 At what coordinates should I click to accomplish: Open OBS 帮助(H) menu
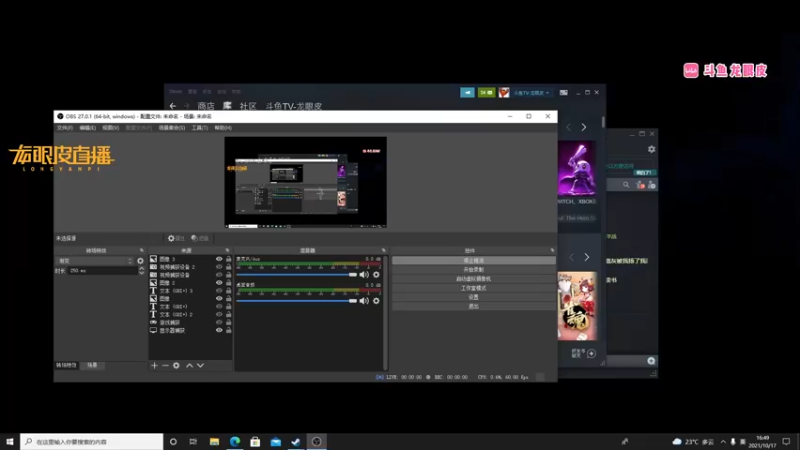point(223,128)
